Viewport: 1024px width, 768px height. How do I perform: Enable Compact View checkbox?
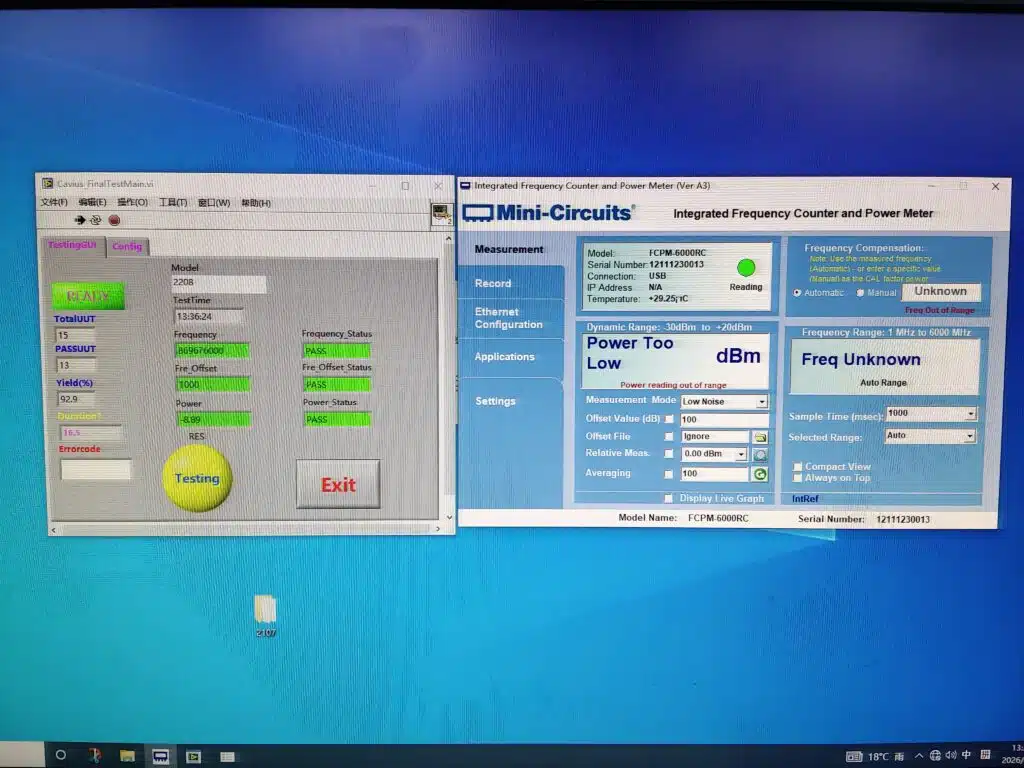pyautogui.click(x=797, y=466)
